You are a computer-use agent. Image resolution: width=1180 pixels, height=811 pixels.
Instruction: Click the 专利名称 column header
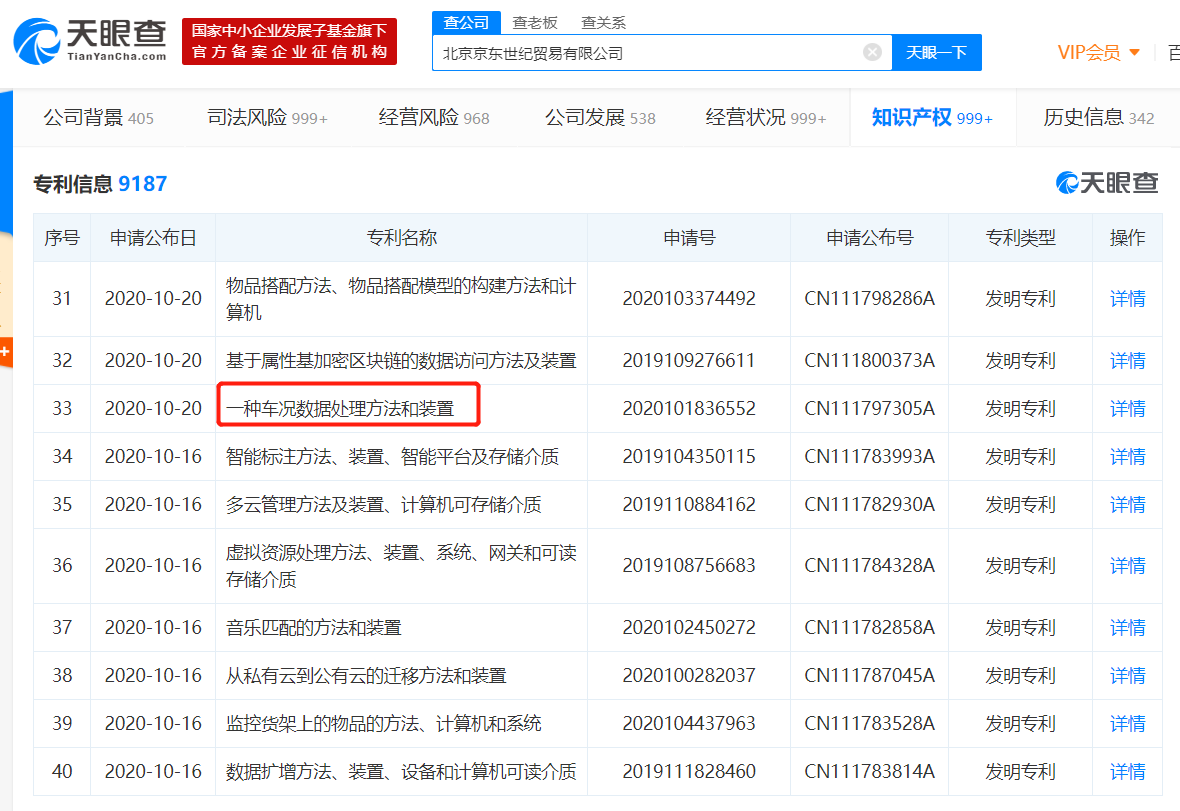pos(401,238)
